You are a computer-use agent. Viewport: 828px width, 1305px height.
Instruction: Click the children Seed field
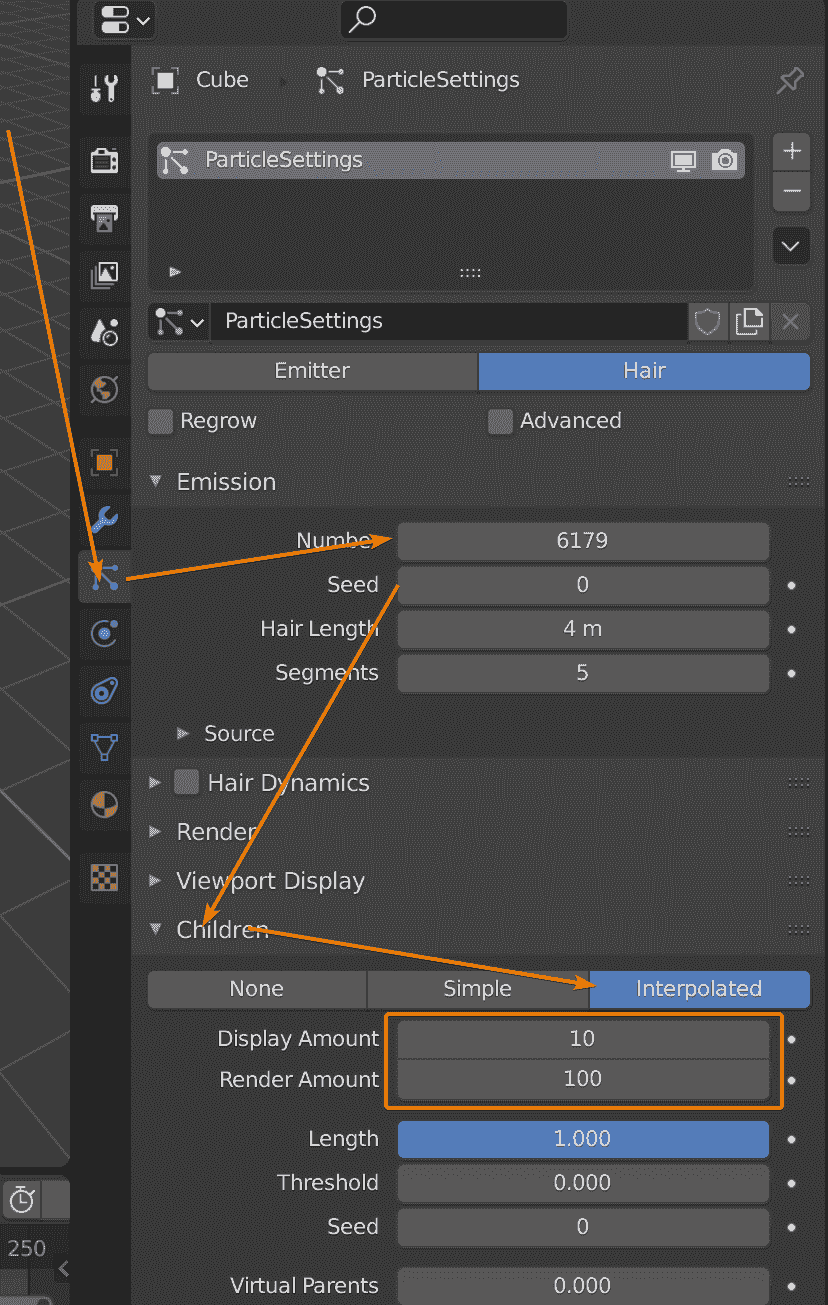[583, 1227]
